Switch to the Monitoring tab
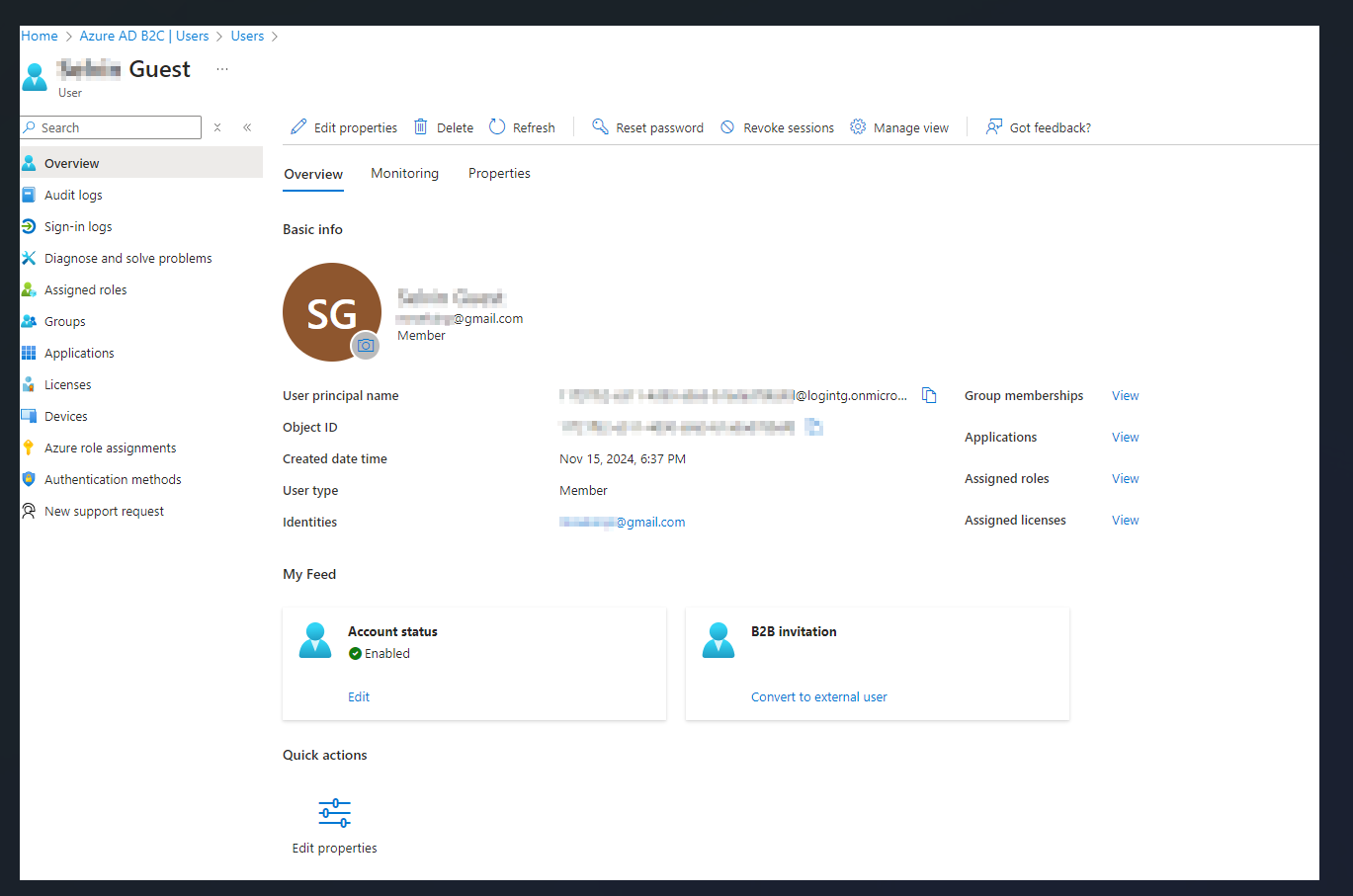Image resolution: width=1353 pixels, height=896 pixels. tap(404, 173)
